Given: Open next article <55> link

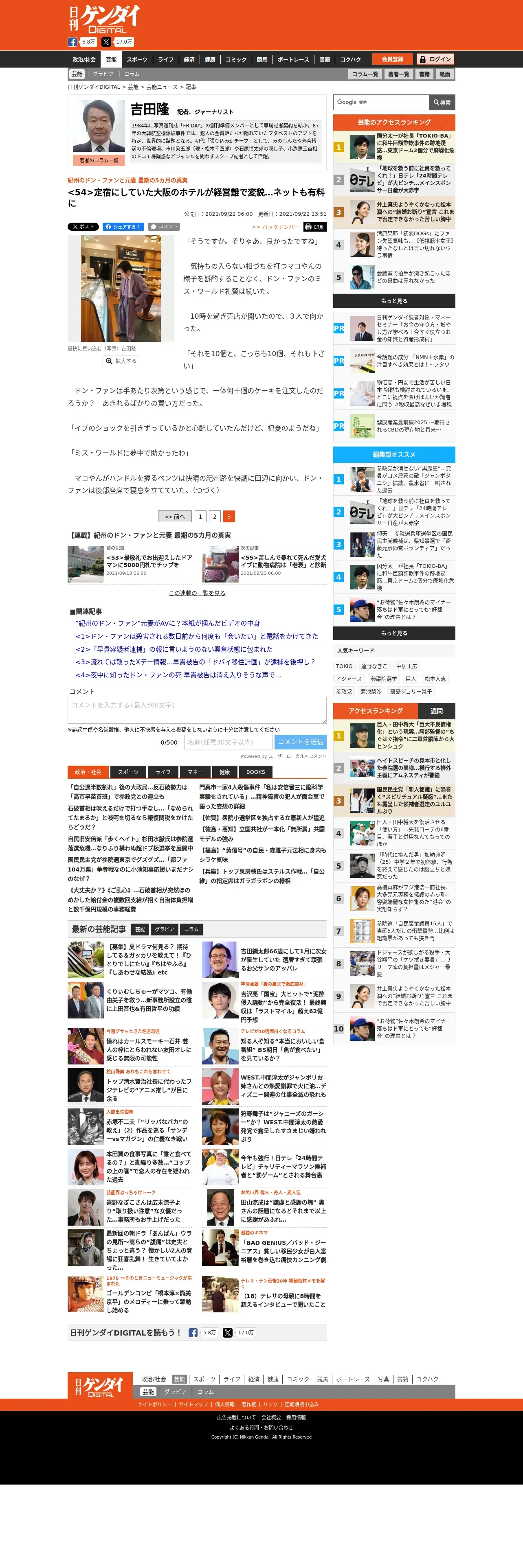Looking at the screenshot, I should tap(283, 561).
